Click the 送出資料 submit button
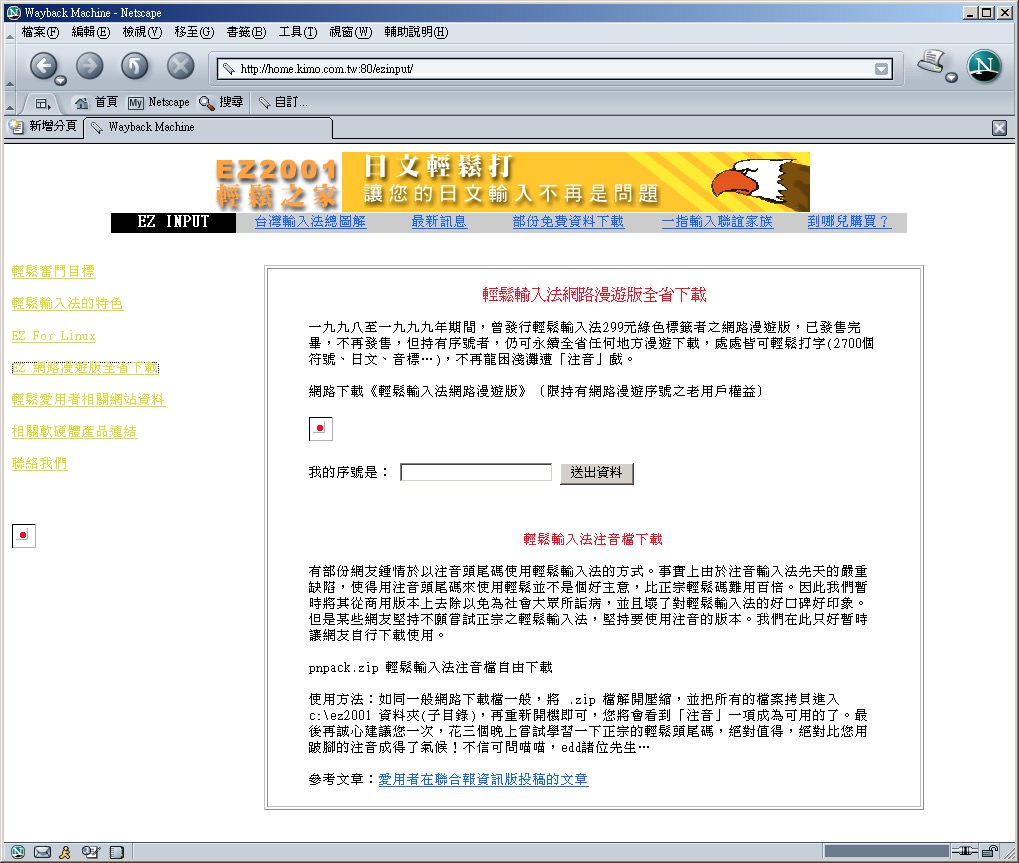1019x863 pixels. click(596, 473)
